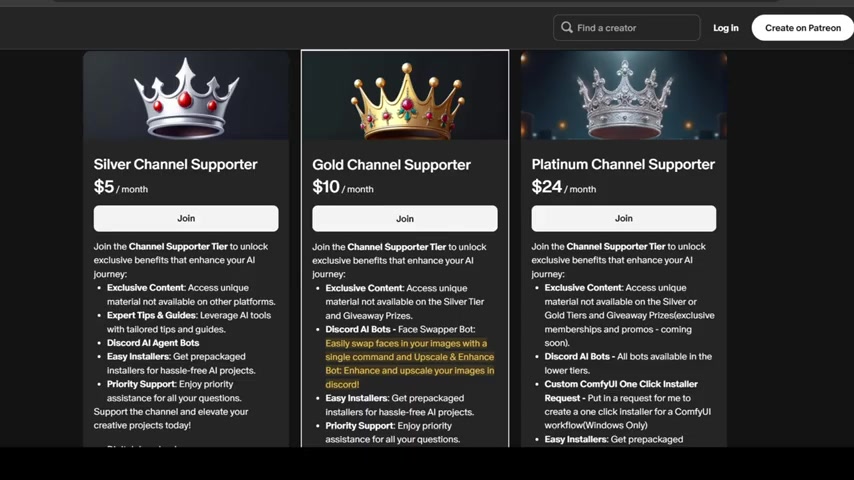Select the gold crown tier image

tap(405, 95)
